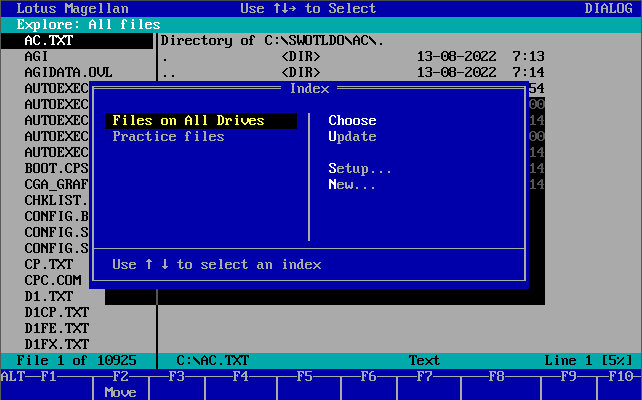Click the C:\AC.TXT path in status bar
This screenshot has height=400, width=642.
212,360
